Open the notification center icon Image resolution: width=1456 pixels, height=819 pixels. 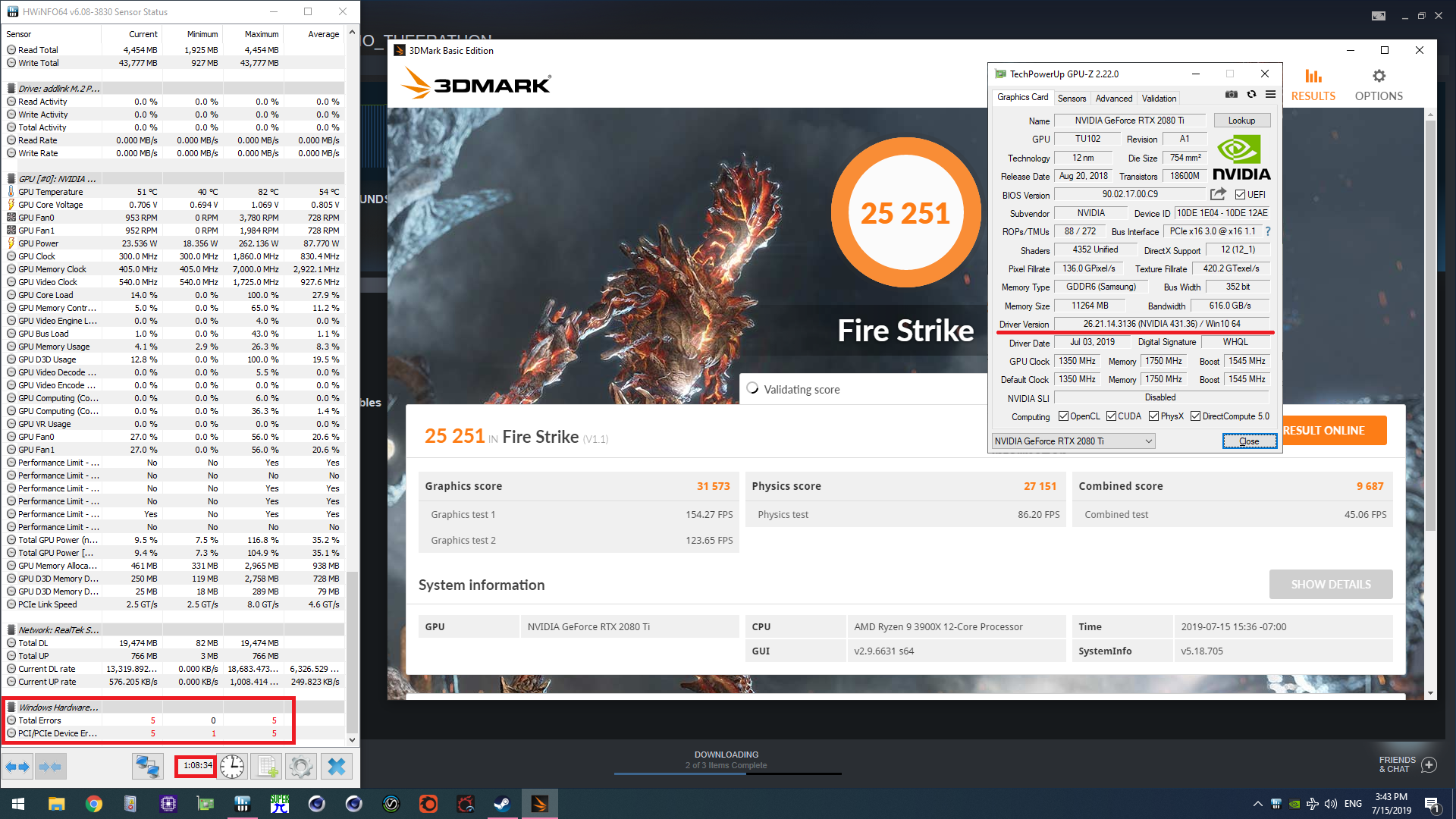pyautogui.click(x=1432, y=804)
